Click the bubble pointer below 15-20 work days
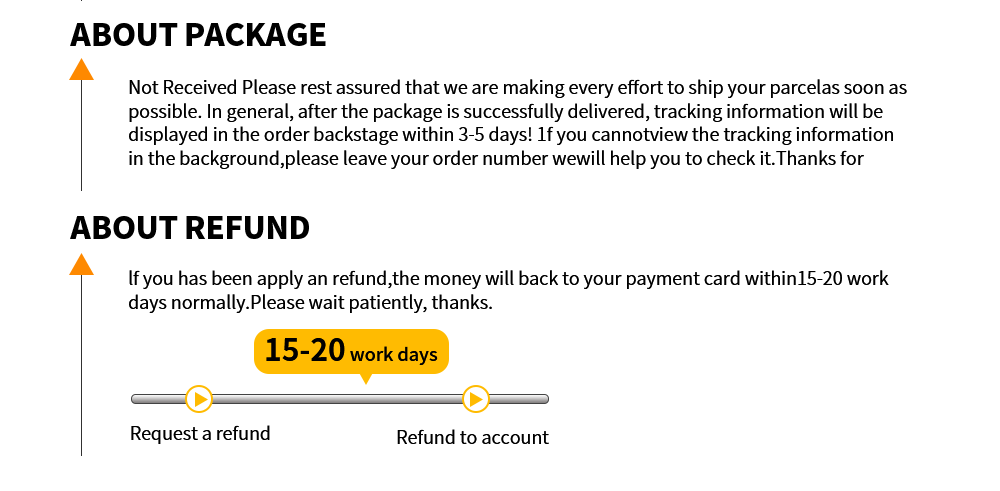1000x491 pixels. click(365, 379)
